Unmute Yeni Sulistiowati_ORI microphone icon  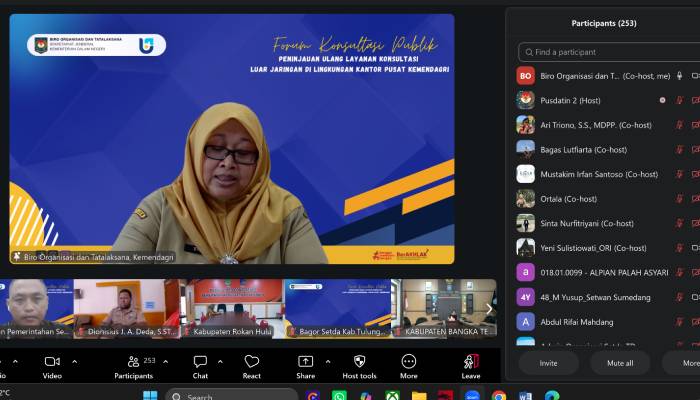tap(679, 248)
